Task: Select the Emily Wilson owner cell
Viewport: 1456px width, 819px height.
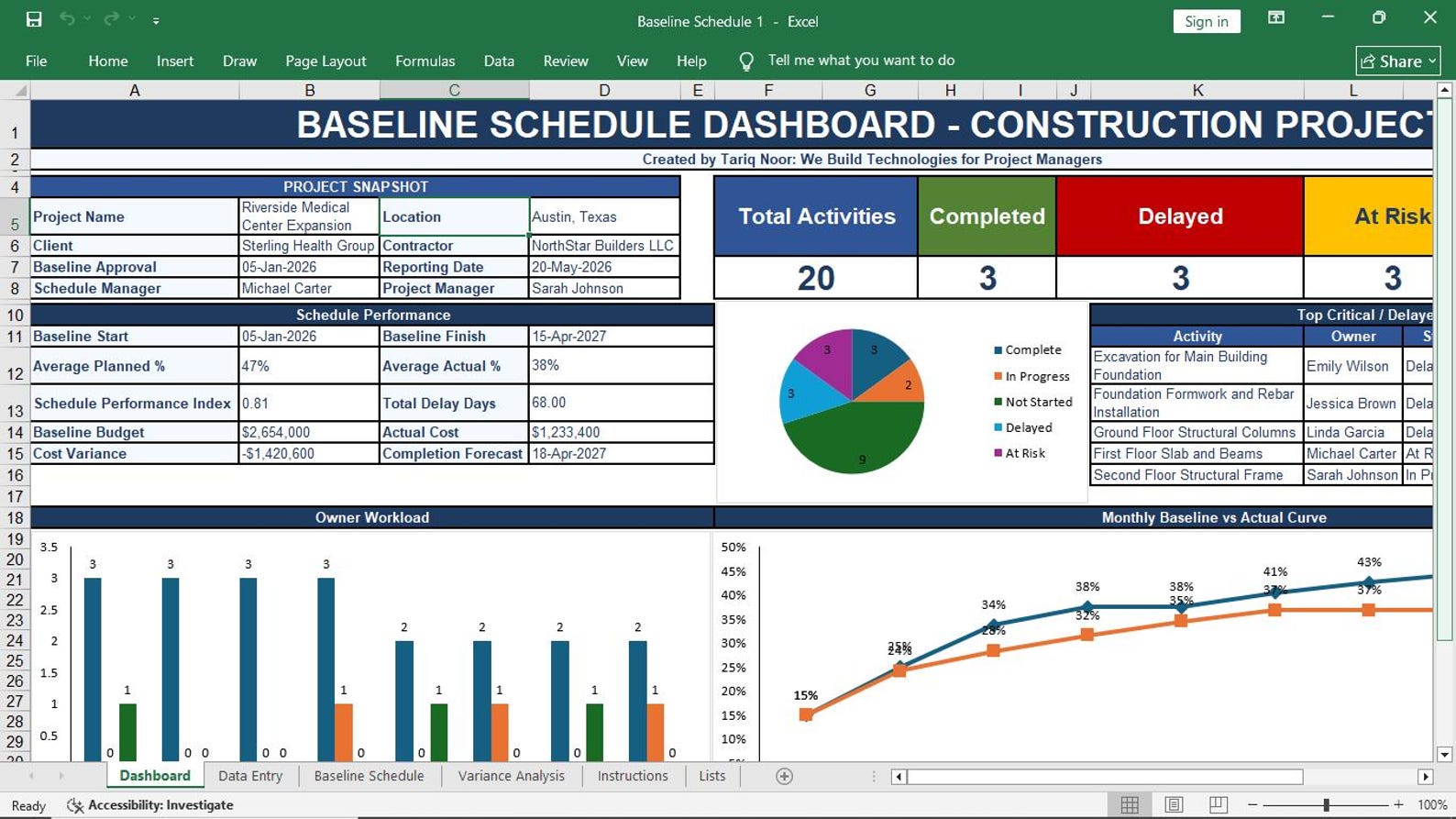Action: click(1352, 366)
